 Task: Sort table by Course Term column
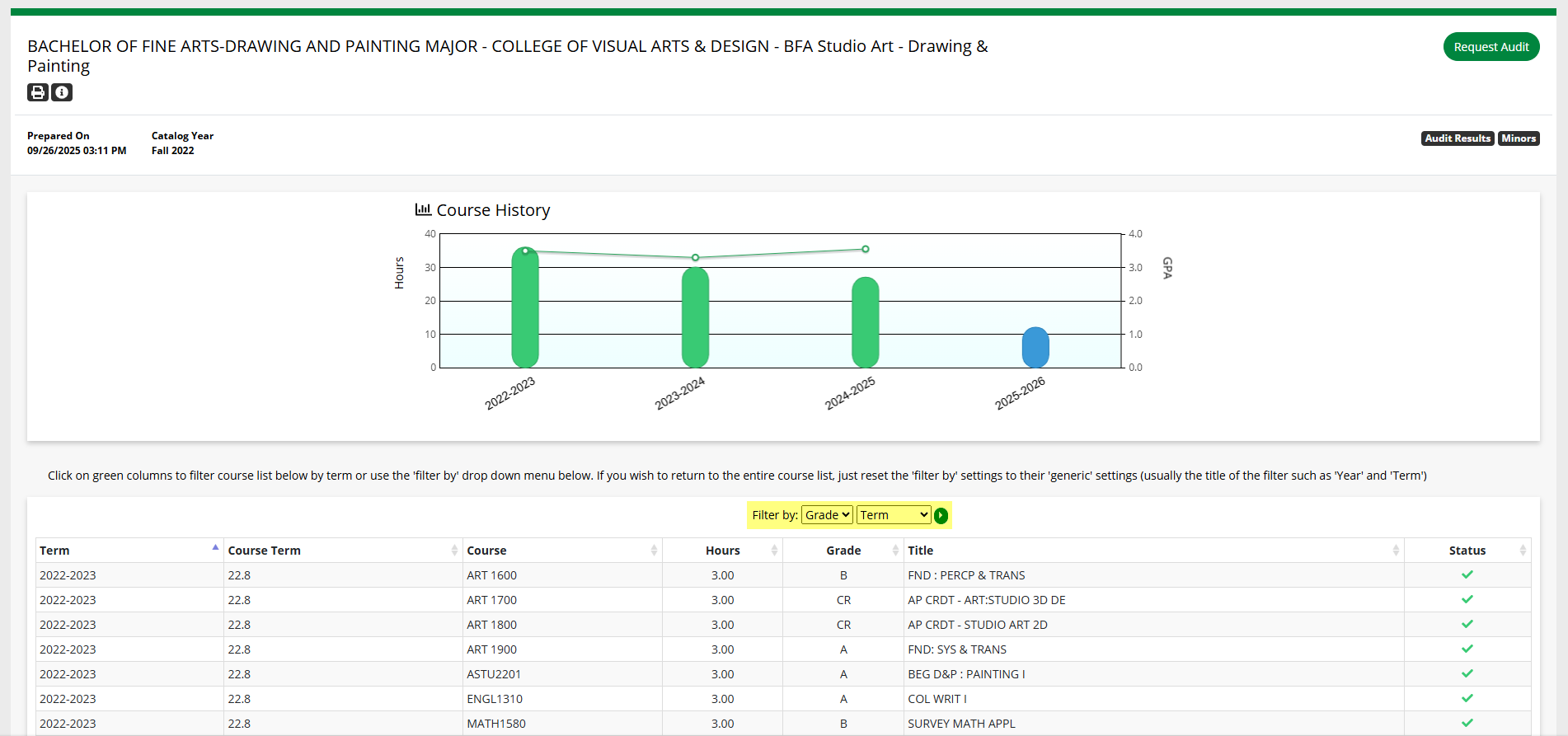(x=343, y=551)
